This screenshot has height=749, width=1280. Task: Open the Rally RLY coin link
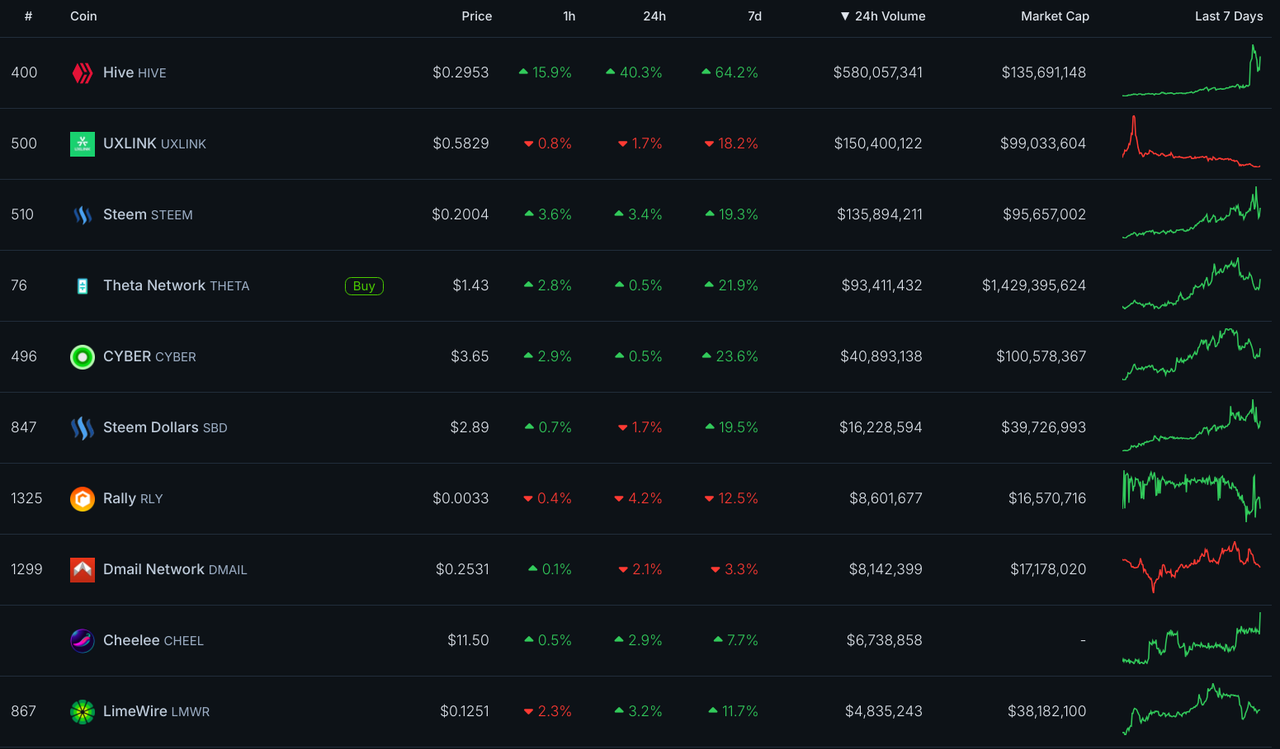pyautogui.click(x=132, y=499)
